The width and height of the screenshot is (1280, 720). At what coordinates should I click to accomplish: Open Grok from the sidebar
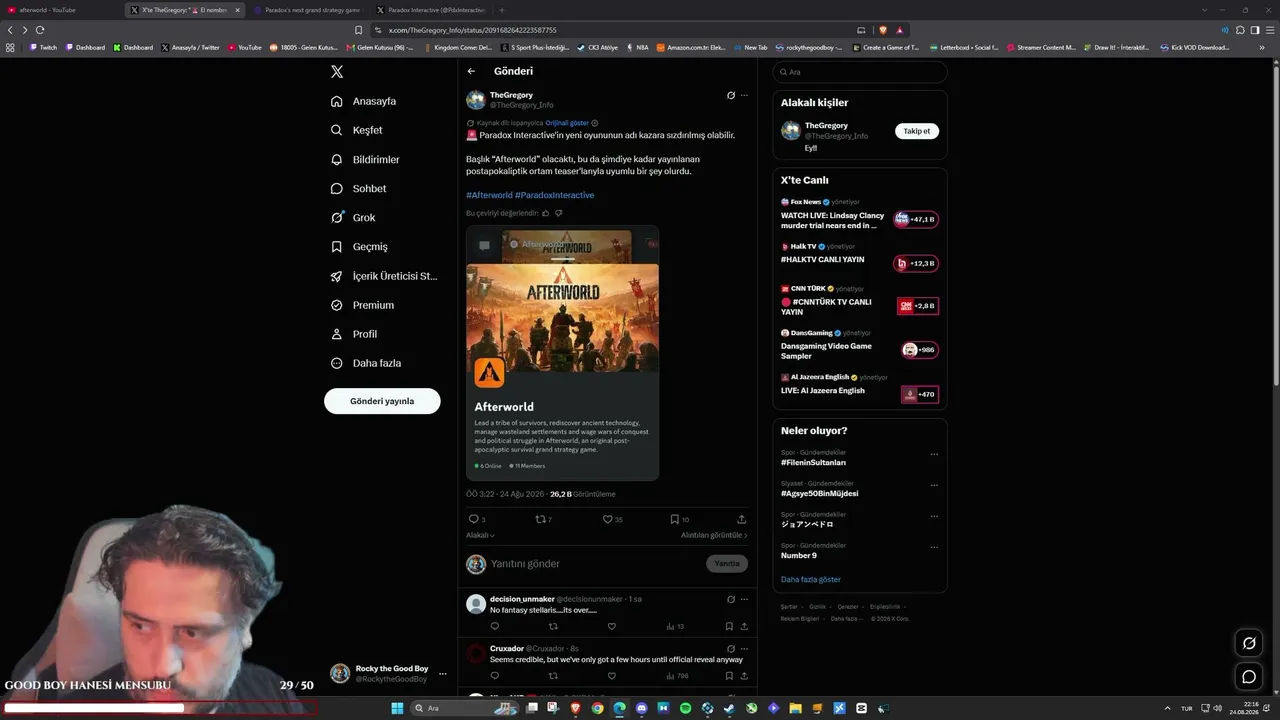click(x=352, y=217)
